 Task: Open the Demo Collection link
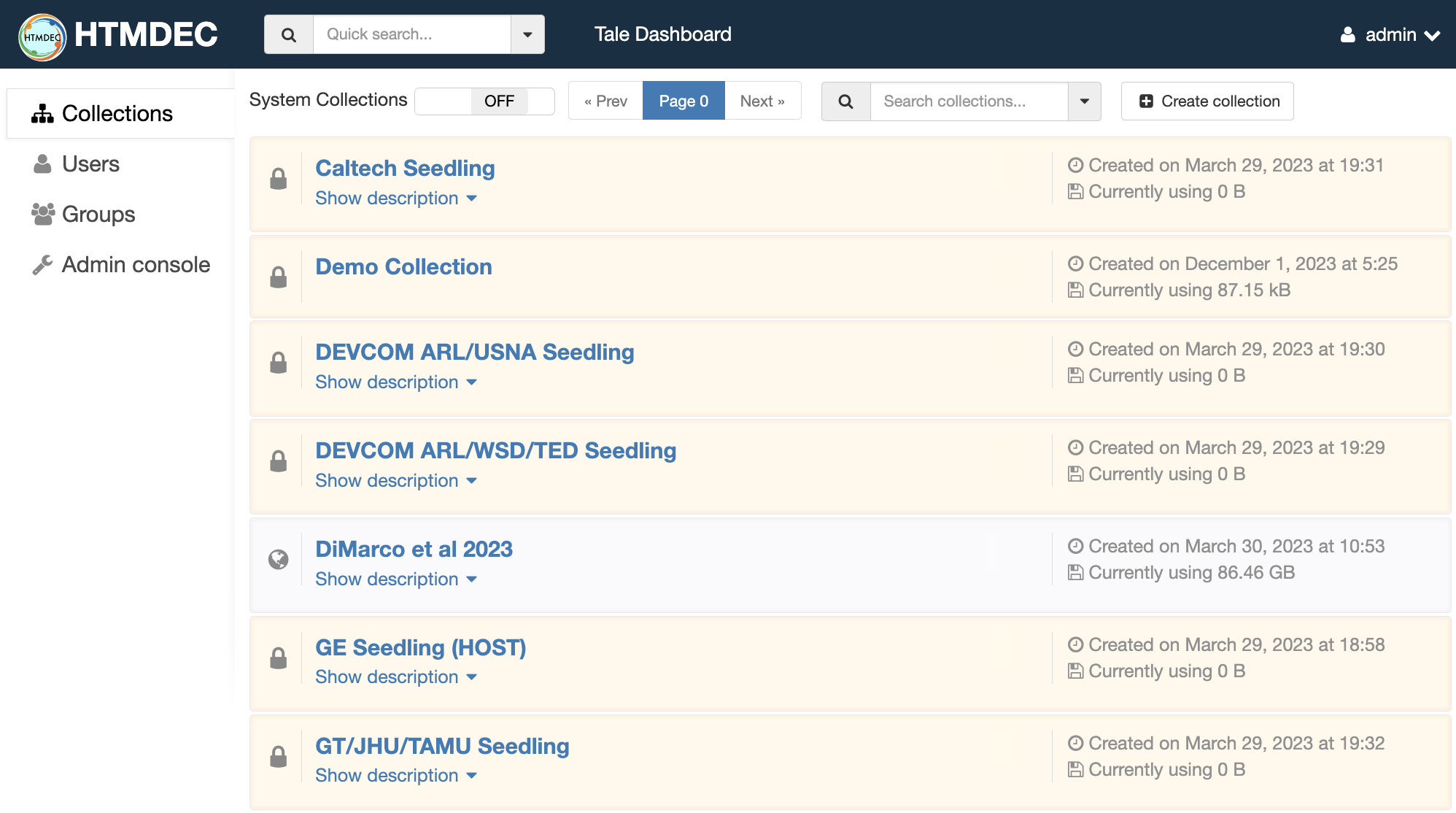(403, 267)
